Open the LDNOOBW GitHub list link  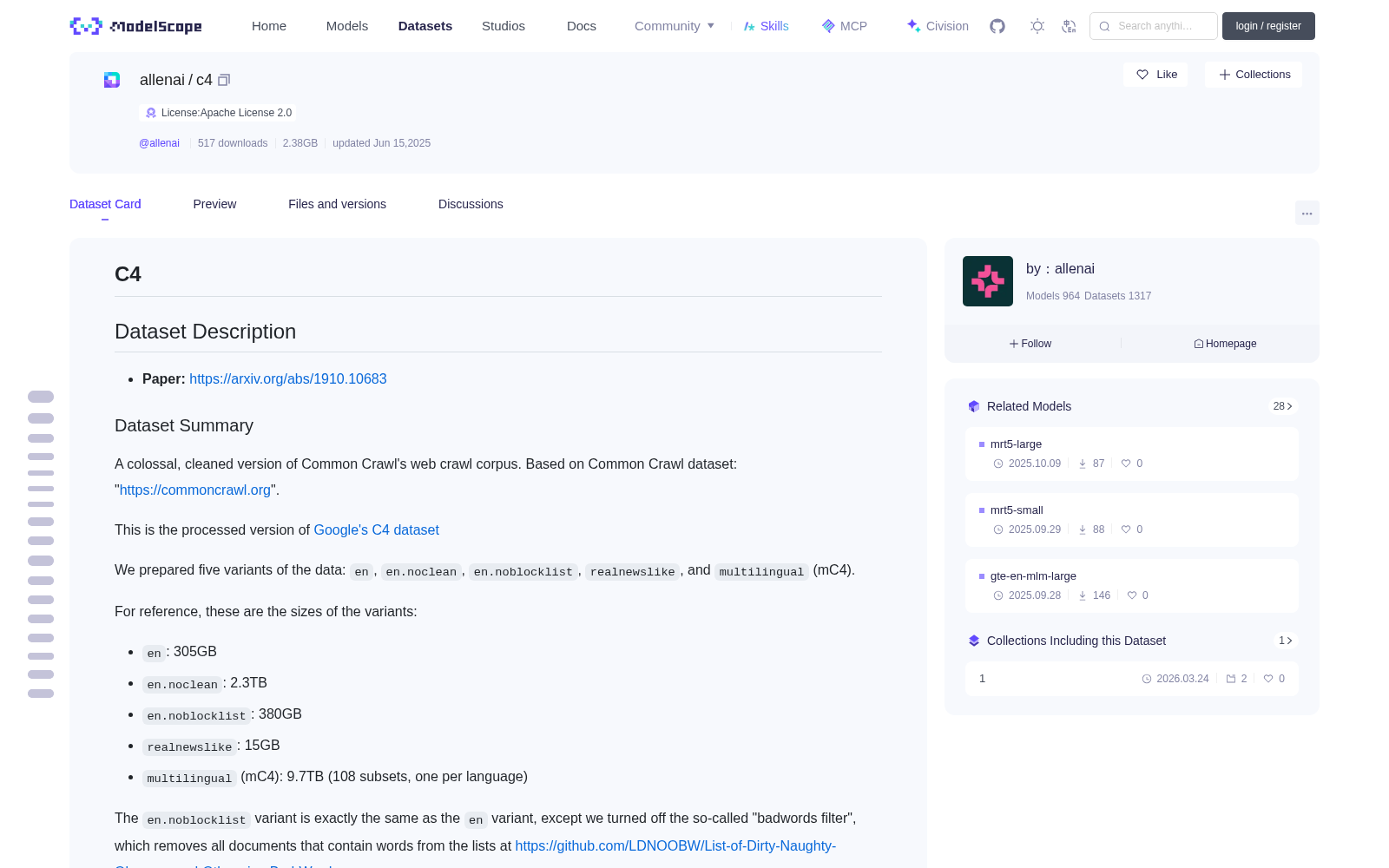(675, 845)
